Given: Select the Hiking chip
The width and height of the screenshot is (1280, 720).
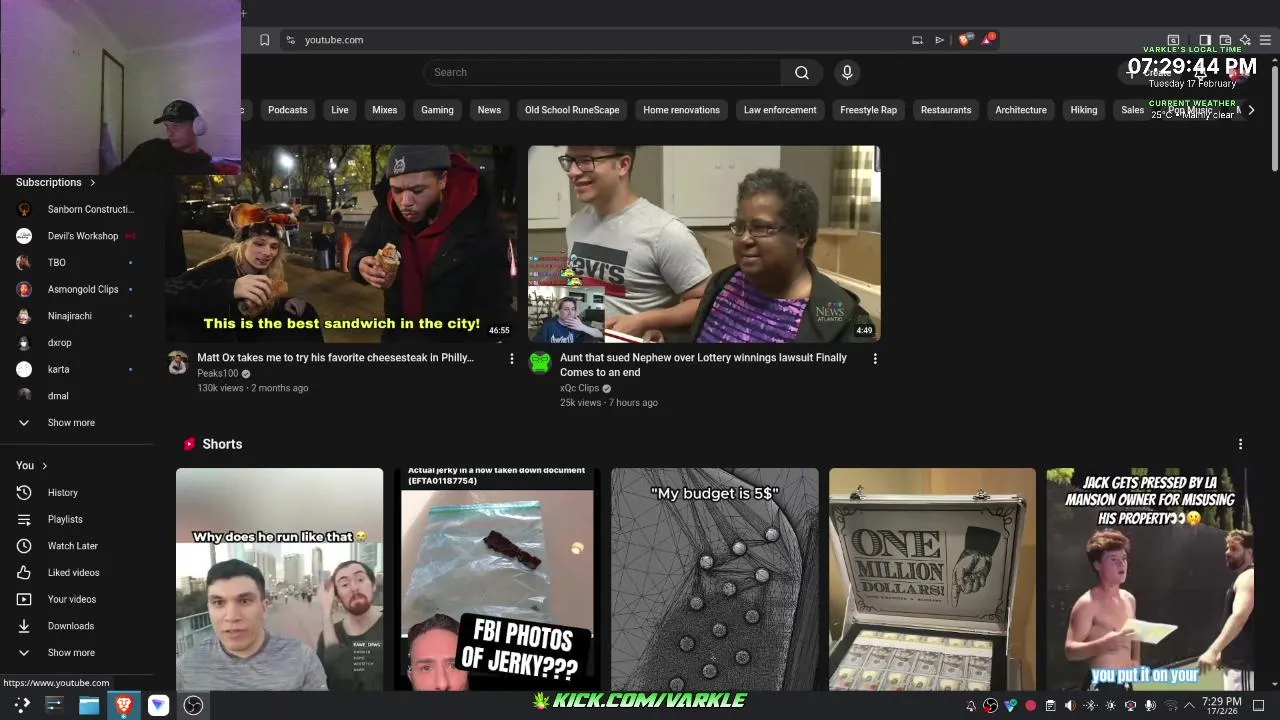Looking at the screenshot, I should (x=1084, y=110).
